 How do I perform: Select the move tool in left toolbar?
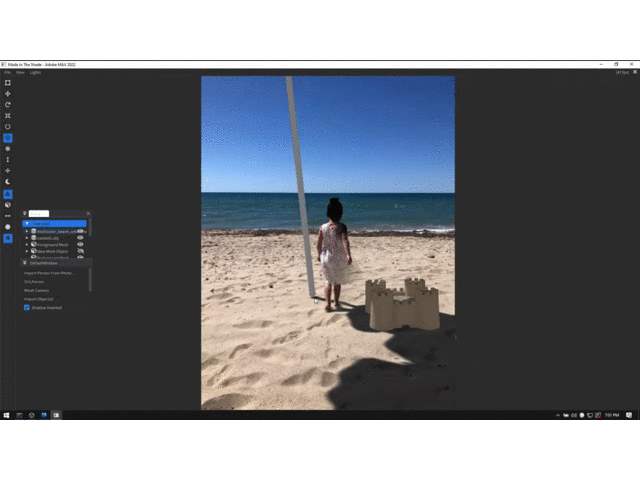coord(8,93)
